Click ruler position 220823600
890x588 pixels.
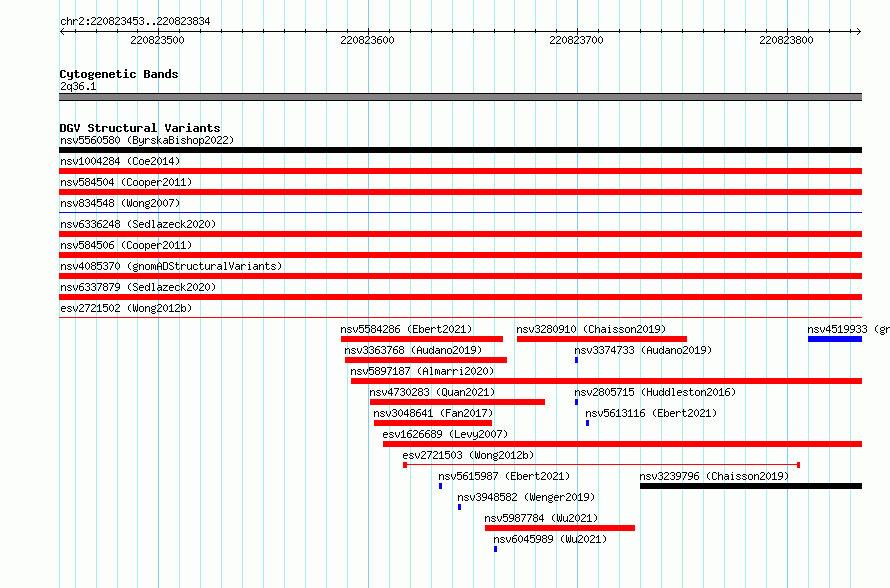pyautogui.click(x=367, y=40)
